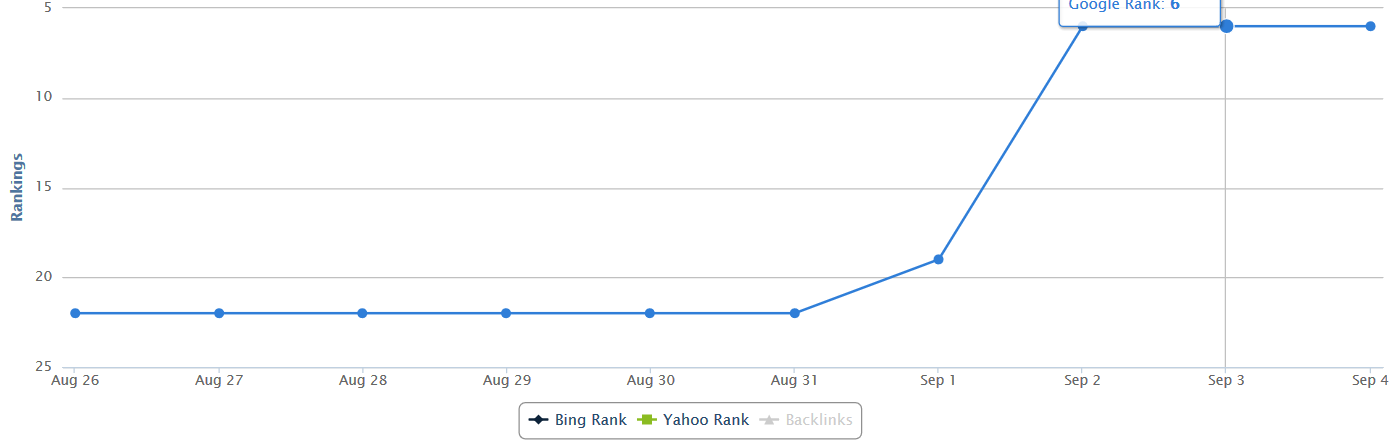Click the highlighted Sep 3 data point
Viewport: 1398px width, 442px height.
(1226, 25)
